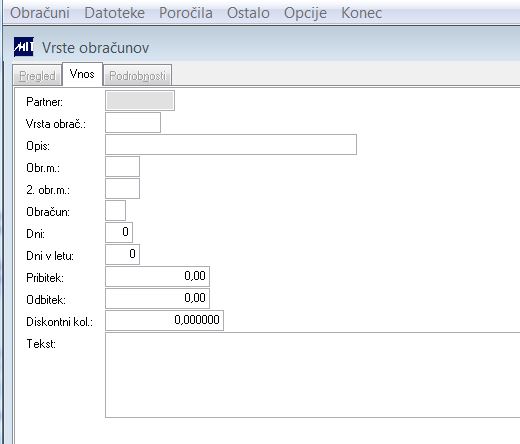Click the Diskontni kol. value field
520x444 pixels.
click(x=164, y=320)
